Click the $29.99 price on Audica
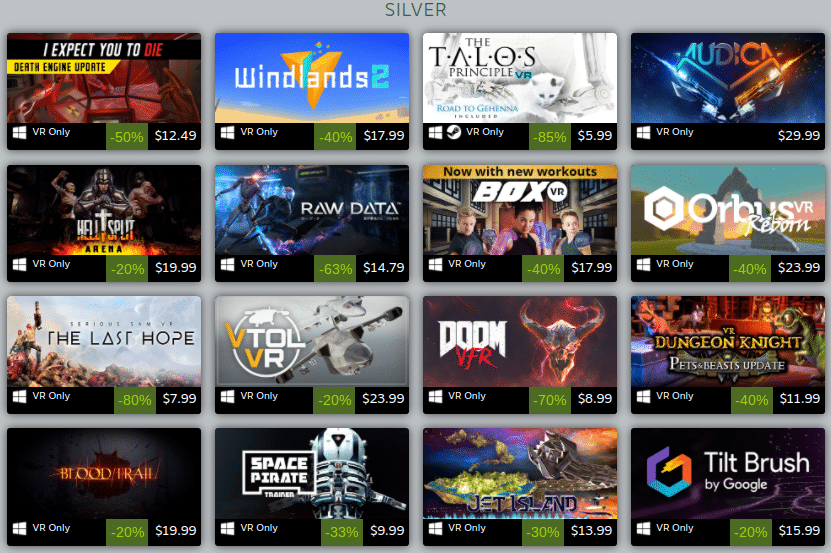Screen dimensions: 831x553 (x=799, y=136)
